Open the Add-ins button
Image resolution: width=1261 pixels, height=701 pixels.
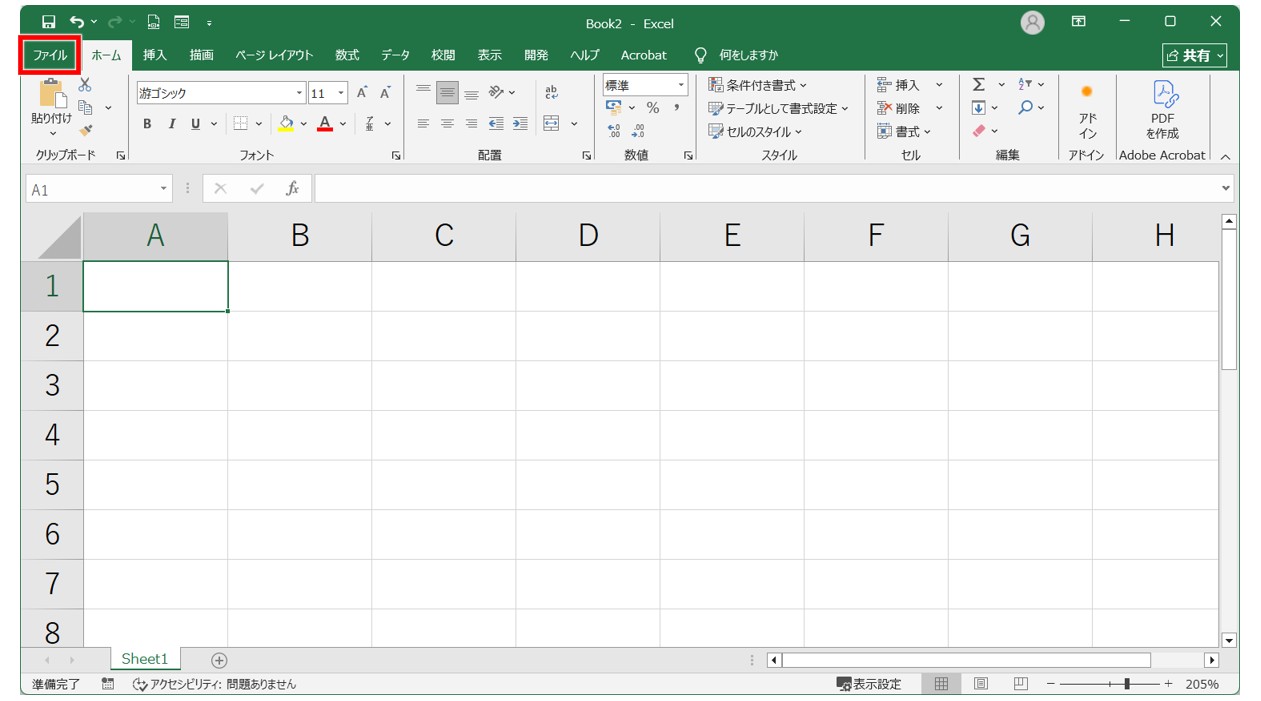coord(1087,110)
